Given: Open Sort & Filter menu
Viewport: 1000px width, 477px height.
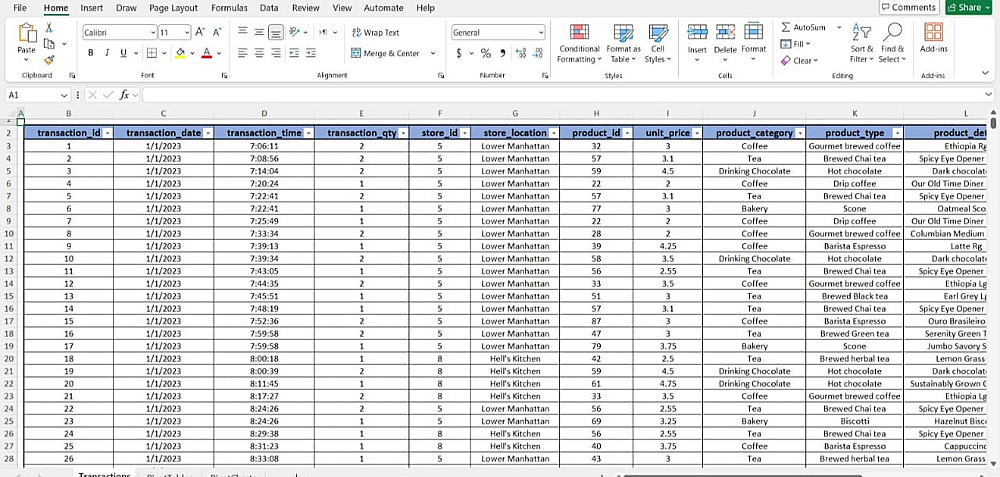Looking at the screenshot, I should pyautogui.click(x=862, y=43).
